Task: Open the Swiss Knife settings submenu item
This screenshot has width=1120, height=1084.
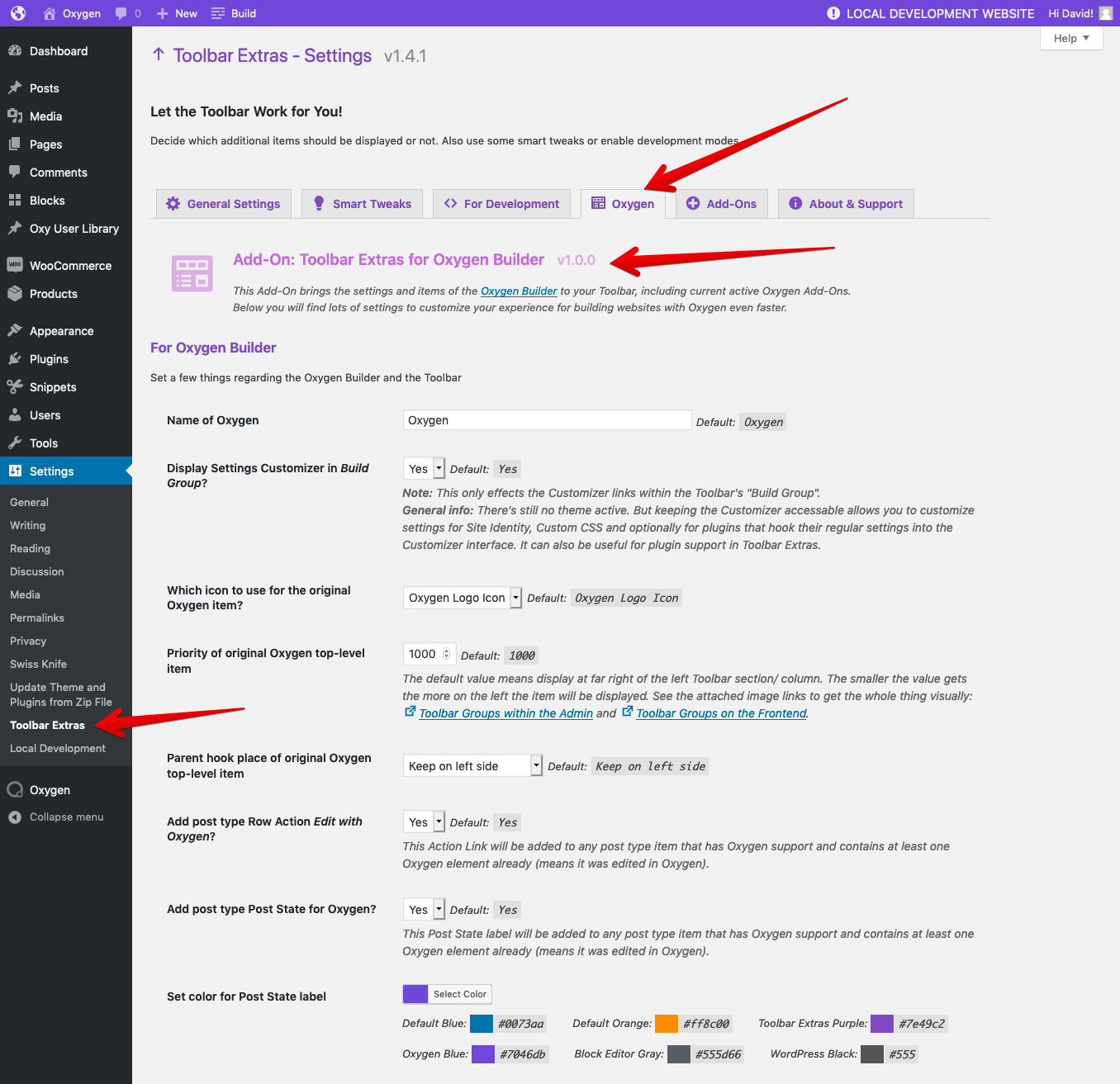Action: coord(39,664)
